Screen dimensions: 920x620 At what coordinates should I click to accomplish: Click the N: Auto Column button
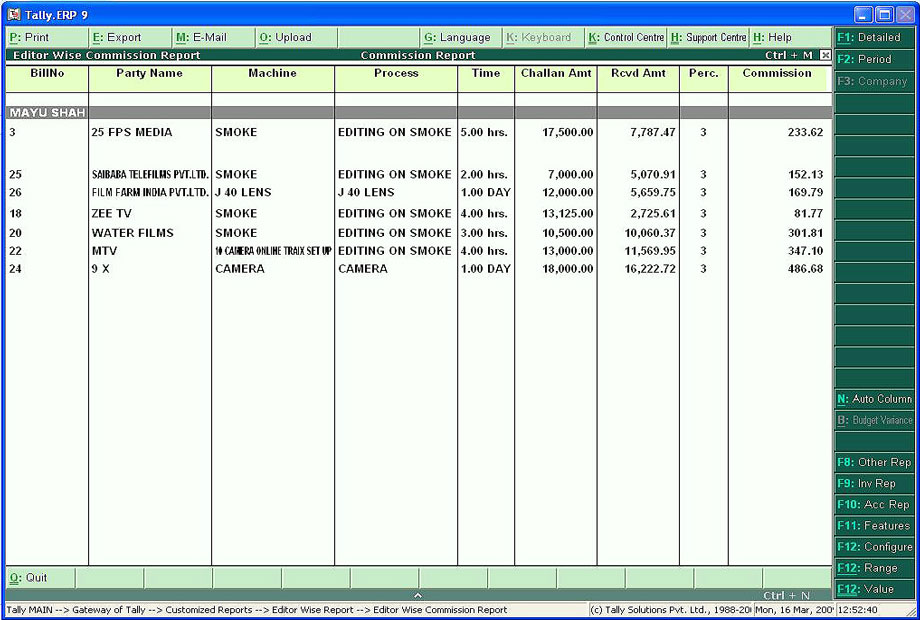874,399
